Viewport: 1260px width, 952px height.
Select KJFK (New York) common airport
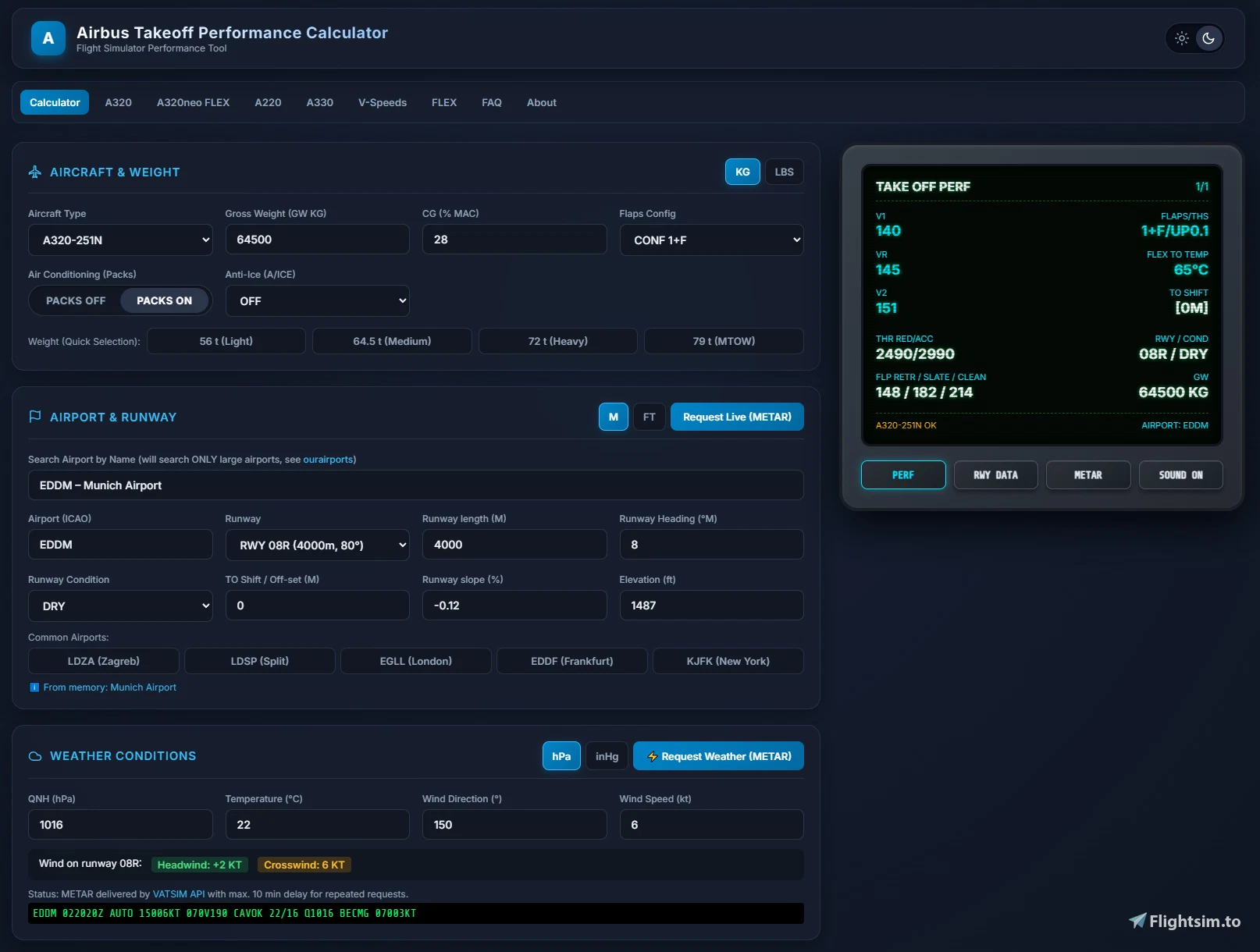tap(728, 661)
